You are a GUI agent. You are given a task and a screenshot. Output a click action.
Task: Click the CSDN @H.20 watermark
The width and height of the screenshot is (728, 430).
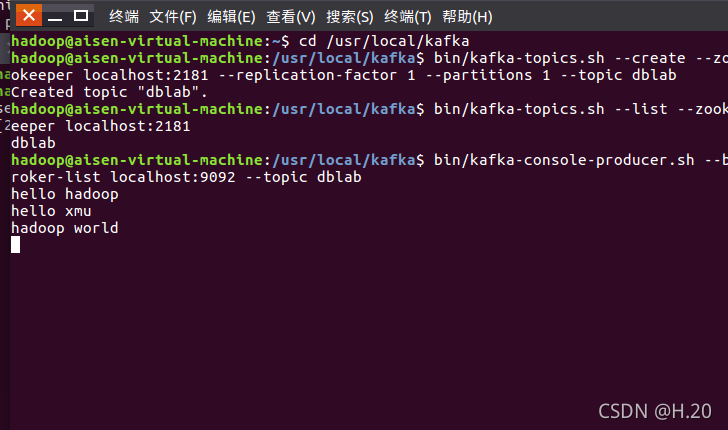(655, 411)
